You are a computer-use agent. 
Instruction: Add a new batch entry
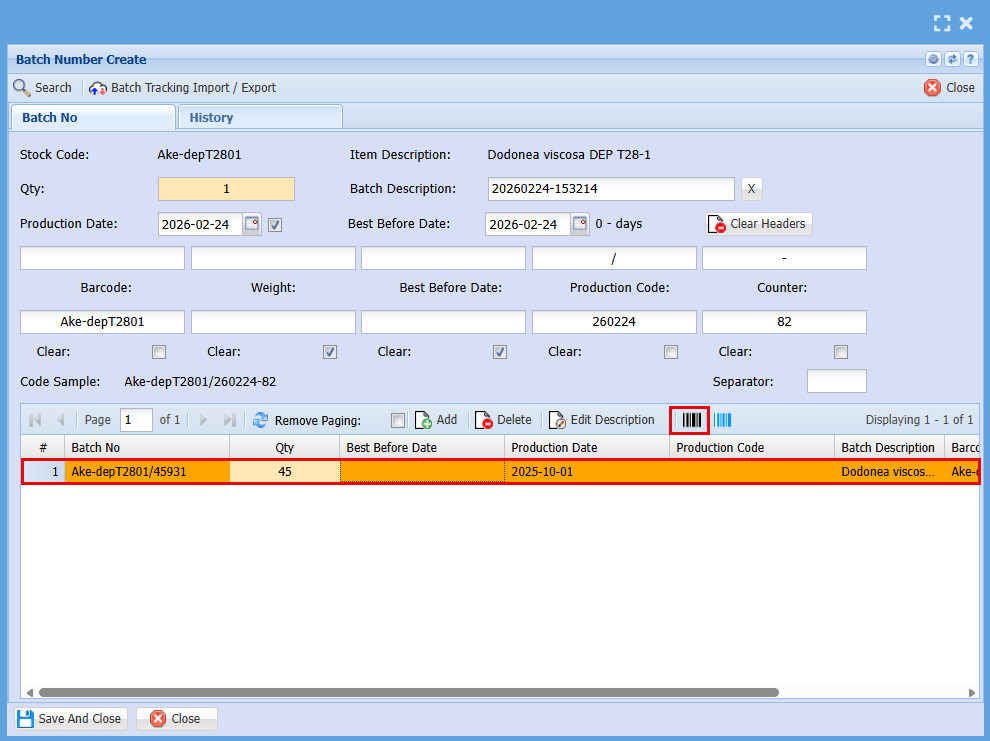point(436,420)
